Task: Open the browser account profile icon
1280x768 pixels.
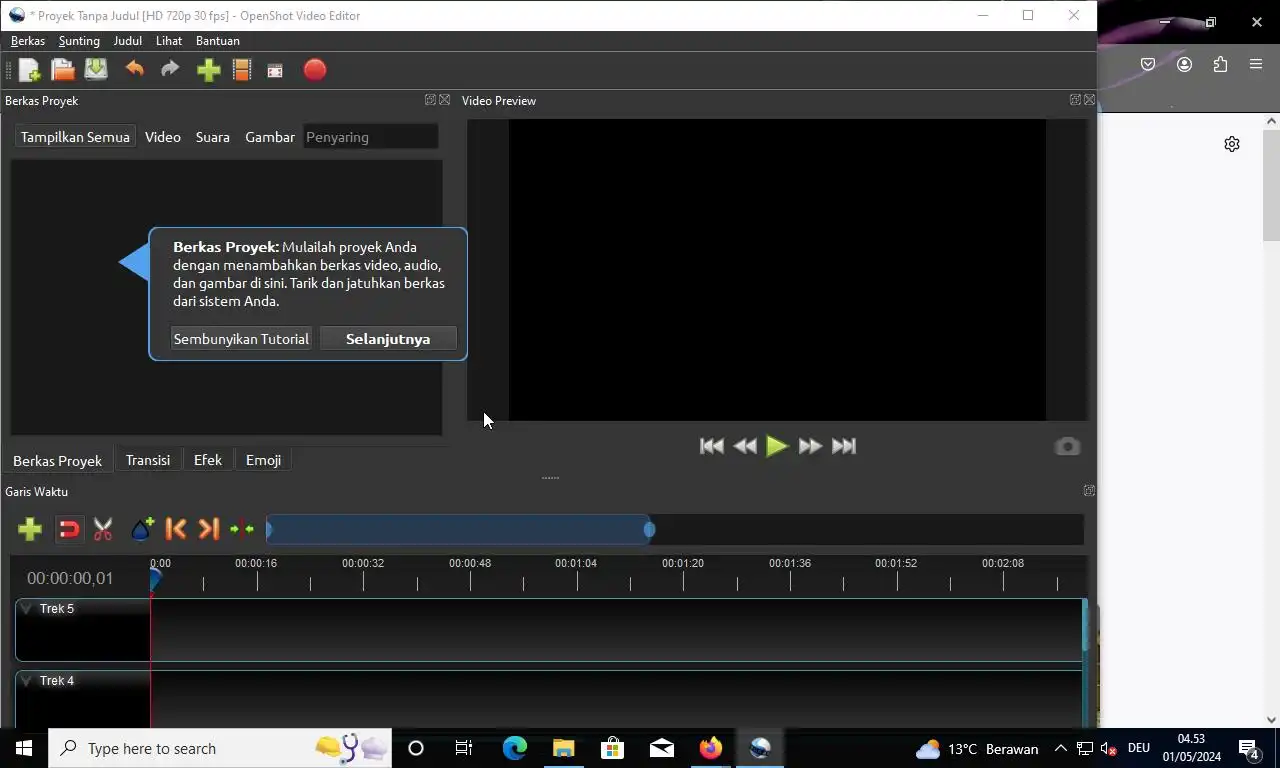Action: (1184, 64)
